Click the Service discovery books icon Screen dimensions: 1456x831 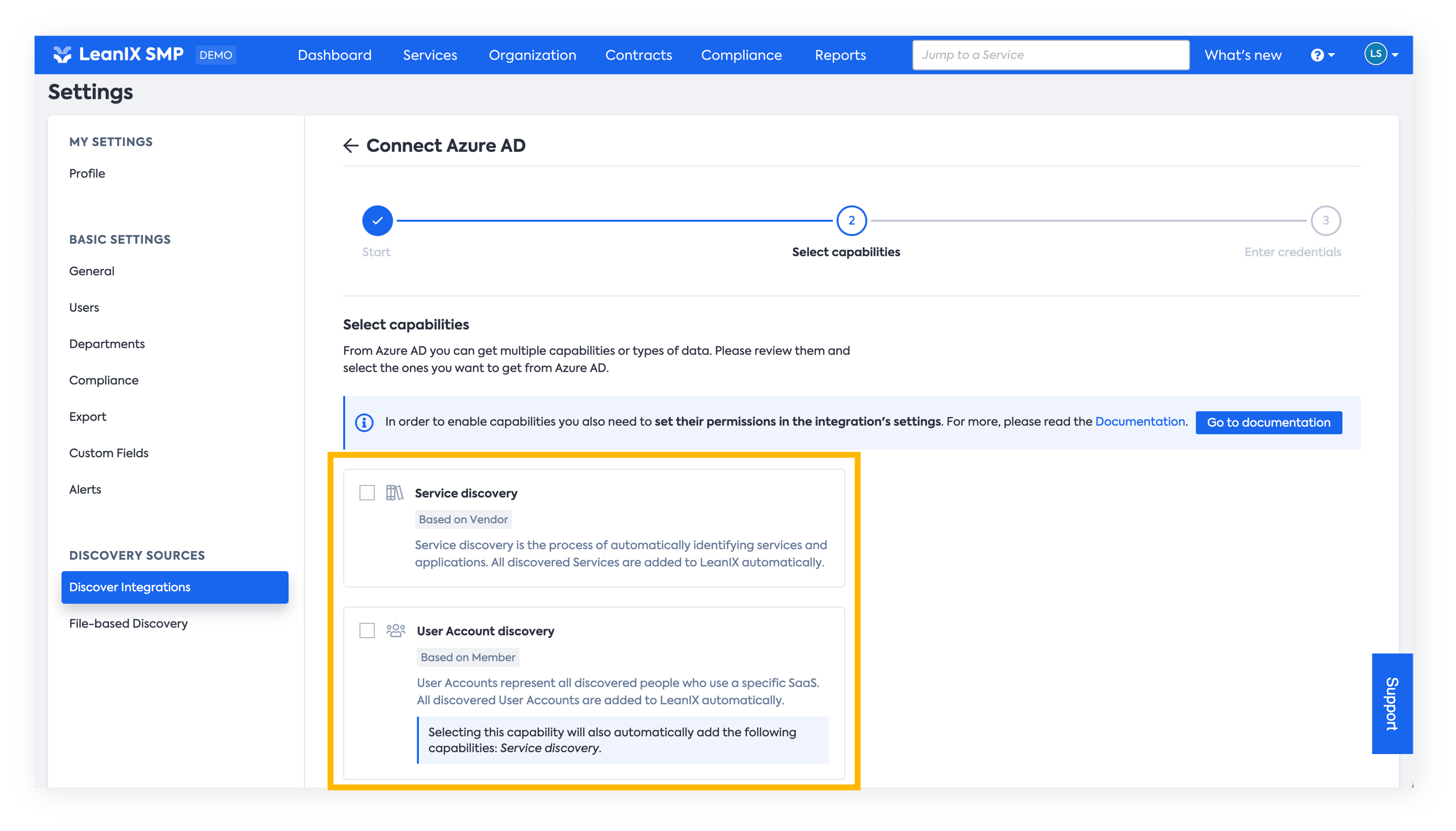(x=394, y=493)
